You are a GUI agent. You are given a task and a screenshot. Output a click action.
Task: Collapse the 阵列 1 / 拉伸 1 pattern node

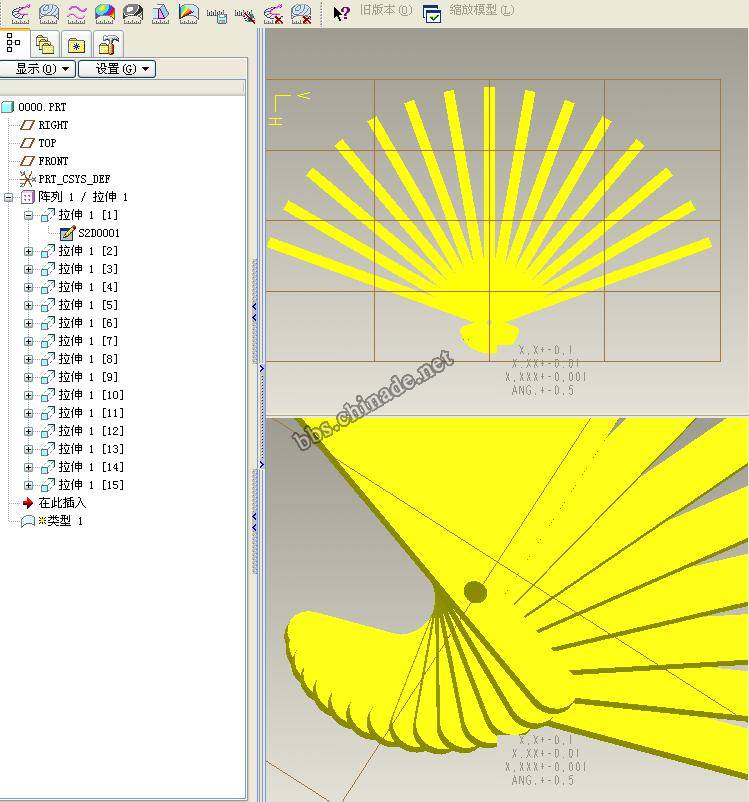click(x=9, y=197)
